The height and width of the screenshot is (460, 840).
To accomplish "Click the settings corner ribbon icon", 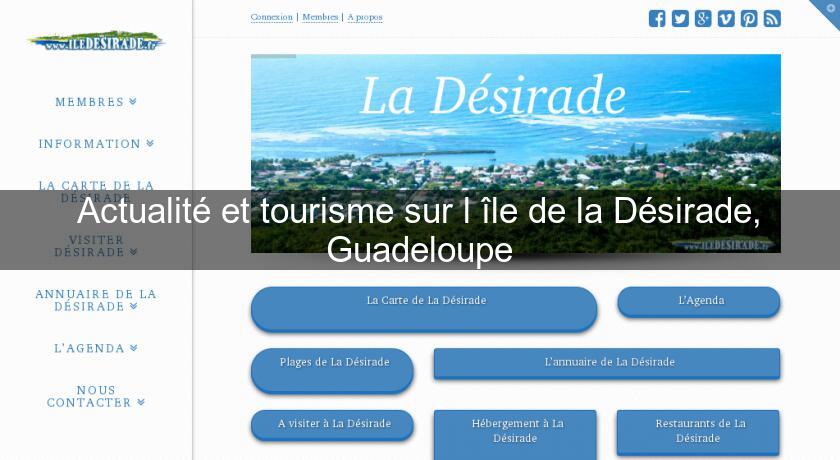I will (x=830, y=9).
